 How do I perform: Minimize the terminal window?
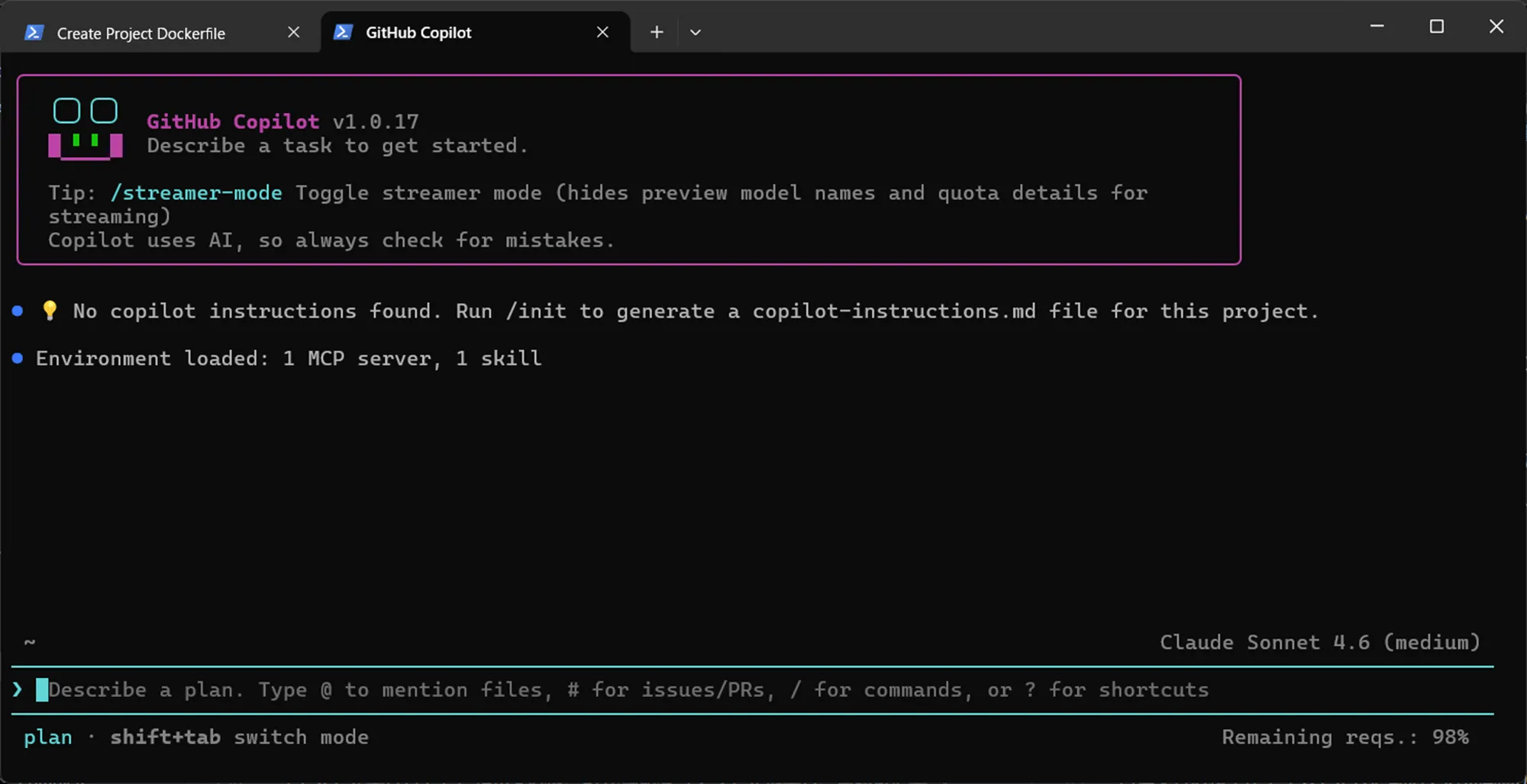1377,27
